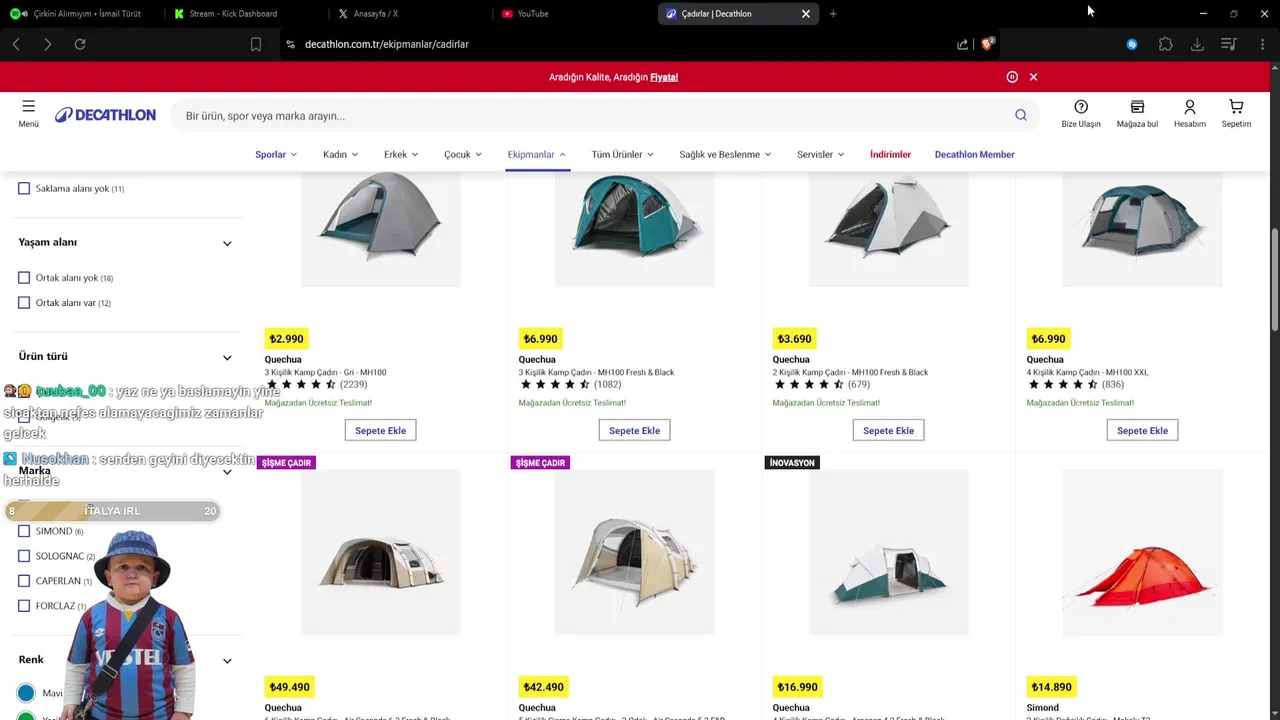Select the Mavi color swatch
The height and width of the screenshot is (720, 1280).
(26, 693)
